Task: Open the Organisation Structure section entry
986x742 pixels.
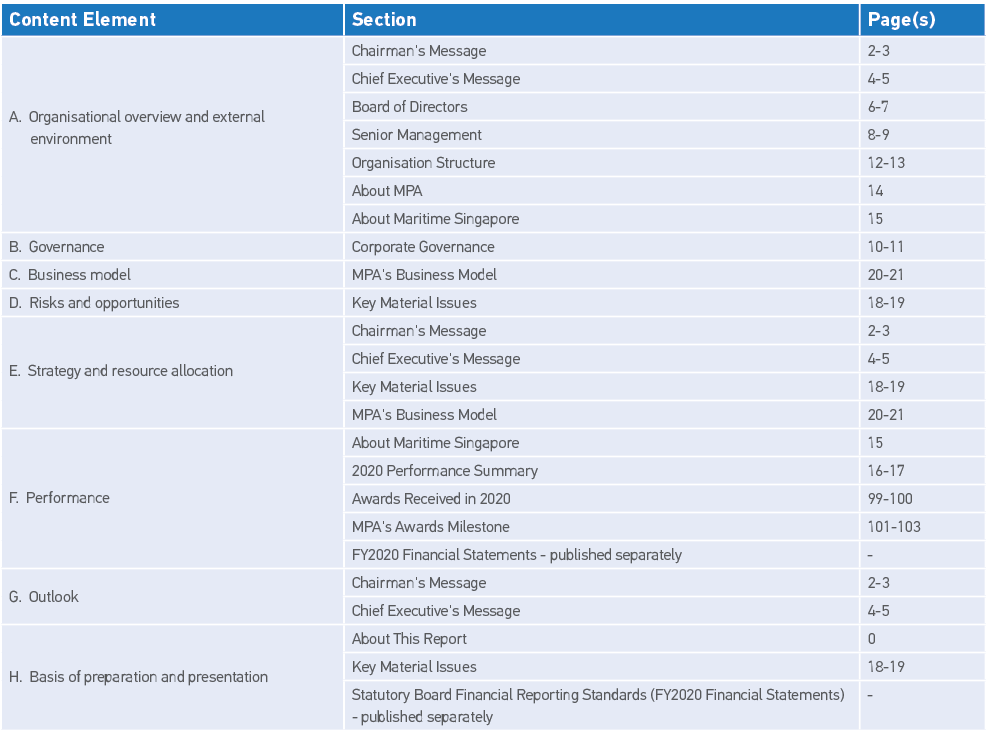Action: pyautogui.click(x=423, y=163)
